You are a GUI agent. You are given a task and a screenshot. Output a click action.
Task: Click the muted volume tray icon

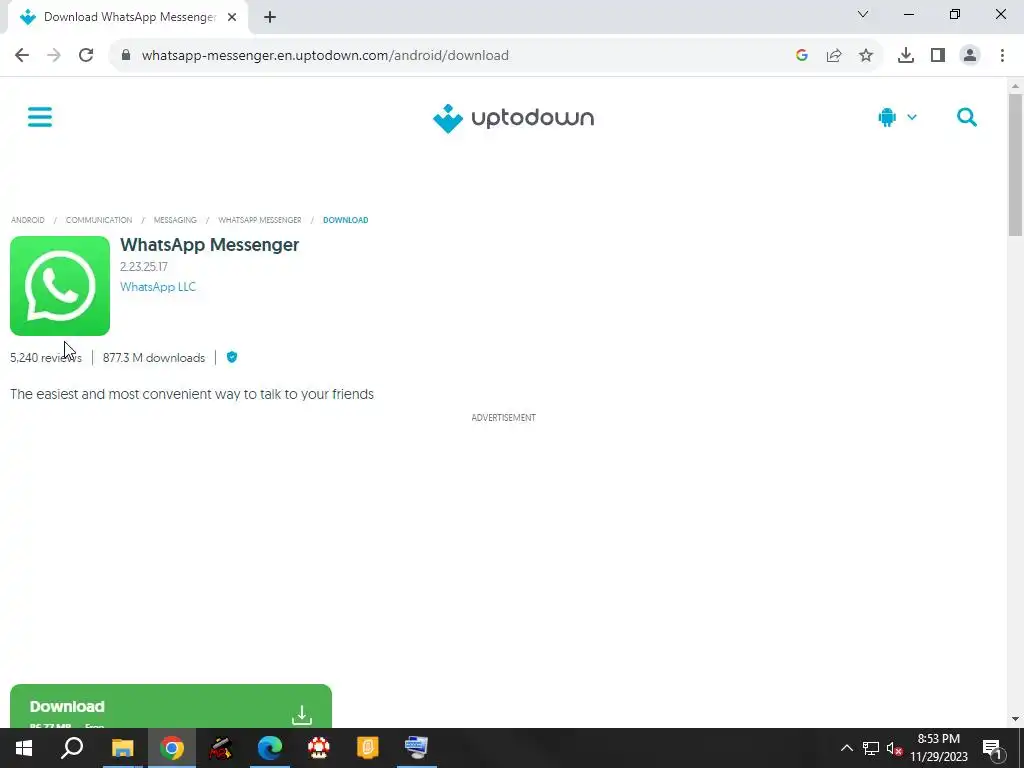[x=894, y=748]
